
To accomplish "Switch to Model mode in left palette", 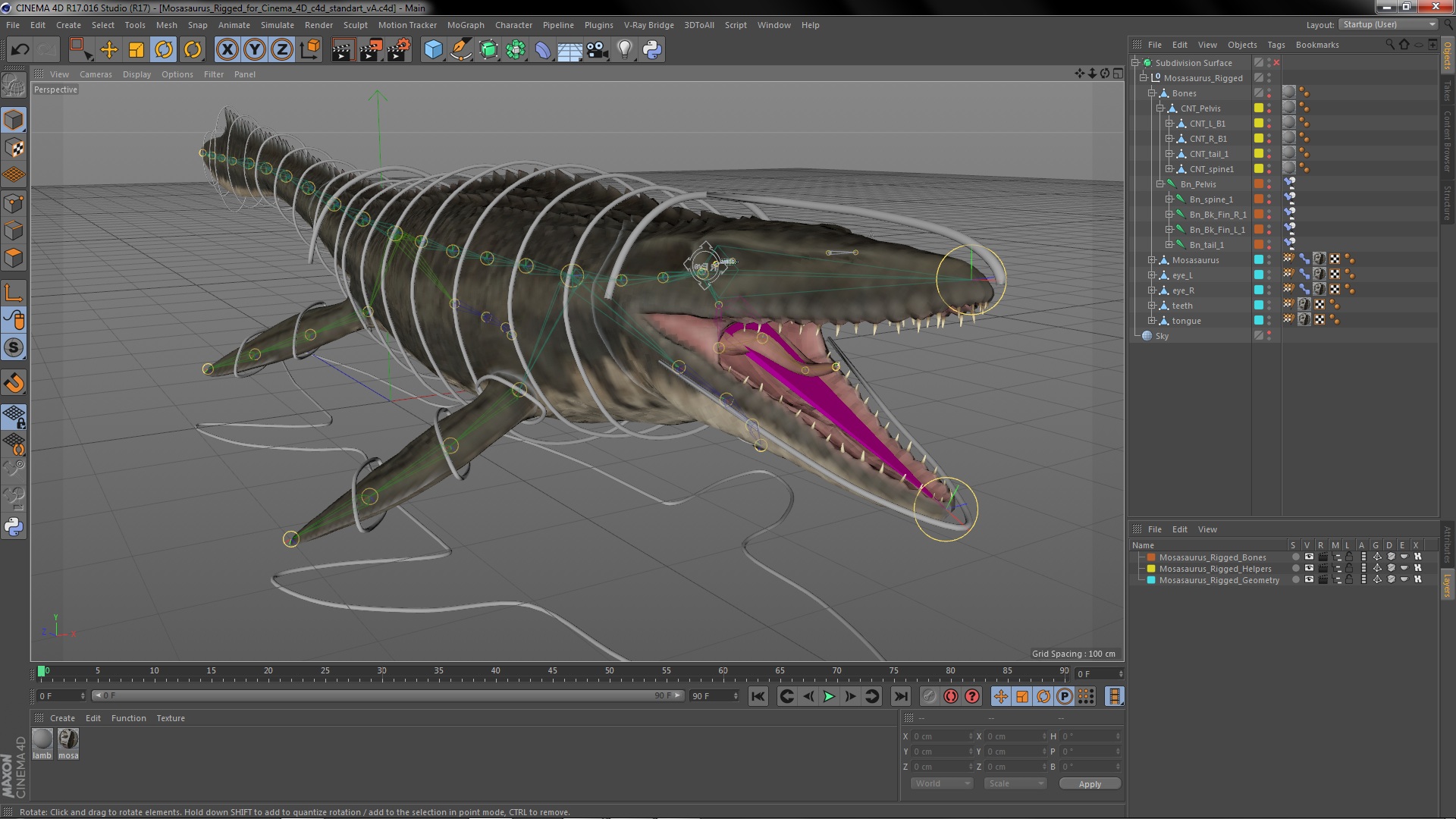I will pyautogui.click(x=14, y=120).
